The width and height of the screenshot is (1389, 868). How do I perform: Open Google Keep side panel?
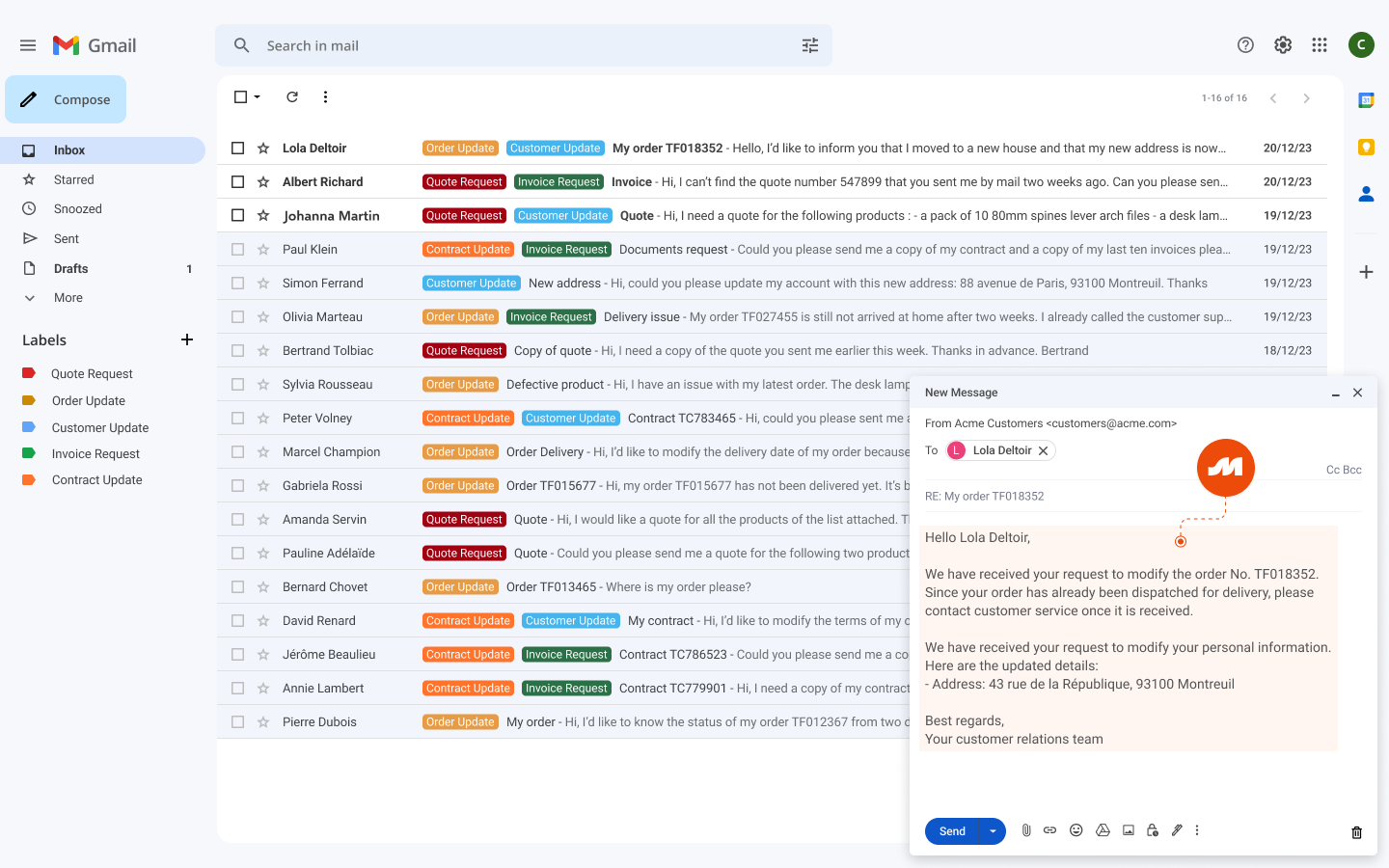[1366, 147]
